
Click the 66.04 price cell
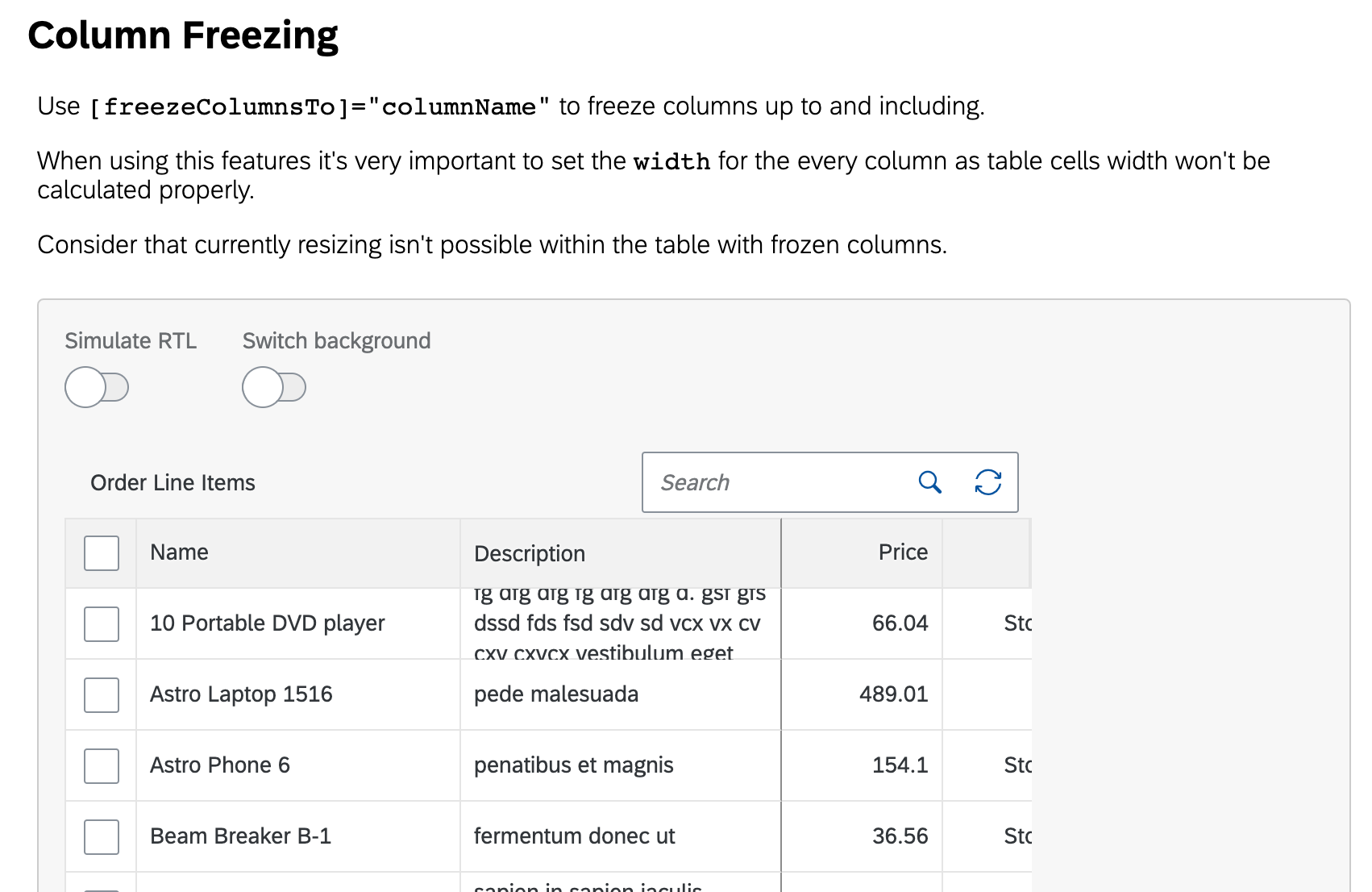862,623
